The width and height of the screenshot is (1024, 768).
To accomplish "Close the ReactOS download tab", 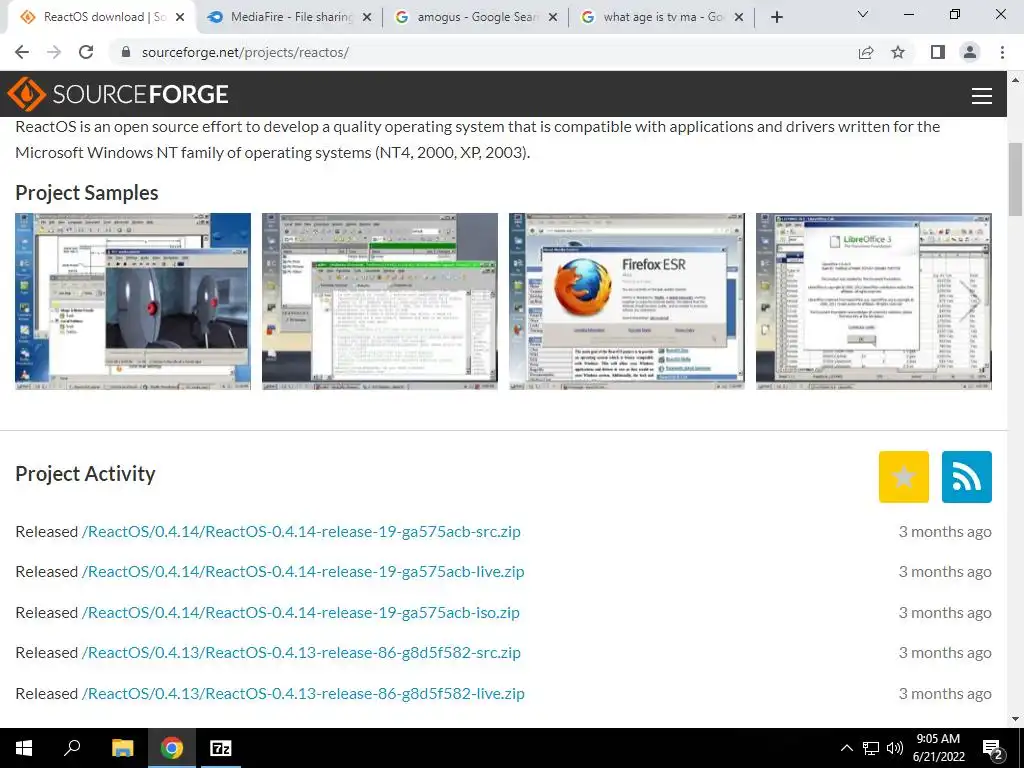I will [181, 18].
